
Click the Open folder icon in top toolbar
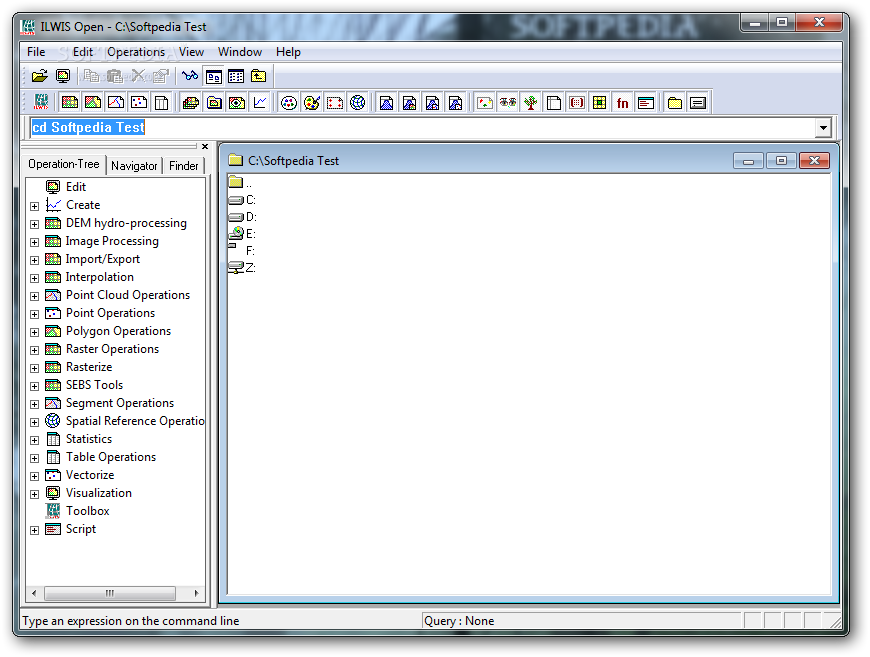[39, 76]
